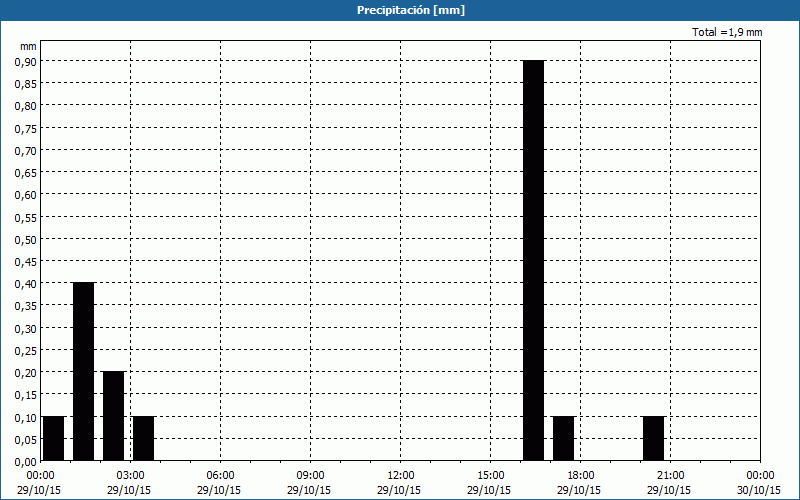Click the 0,00 y-axis label

(x=26, y=462)
